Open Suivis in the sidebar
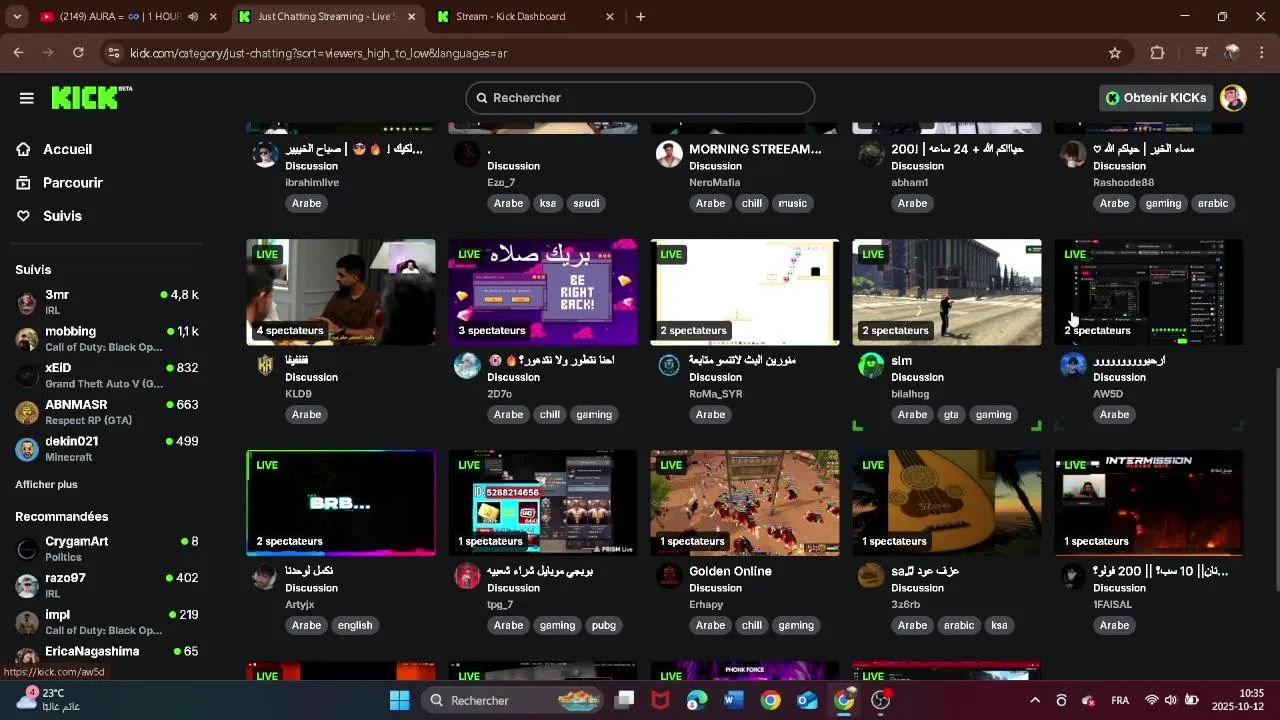Screen dimensions: 1280x720 pyautogui.click(x=62, y=216)
